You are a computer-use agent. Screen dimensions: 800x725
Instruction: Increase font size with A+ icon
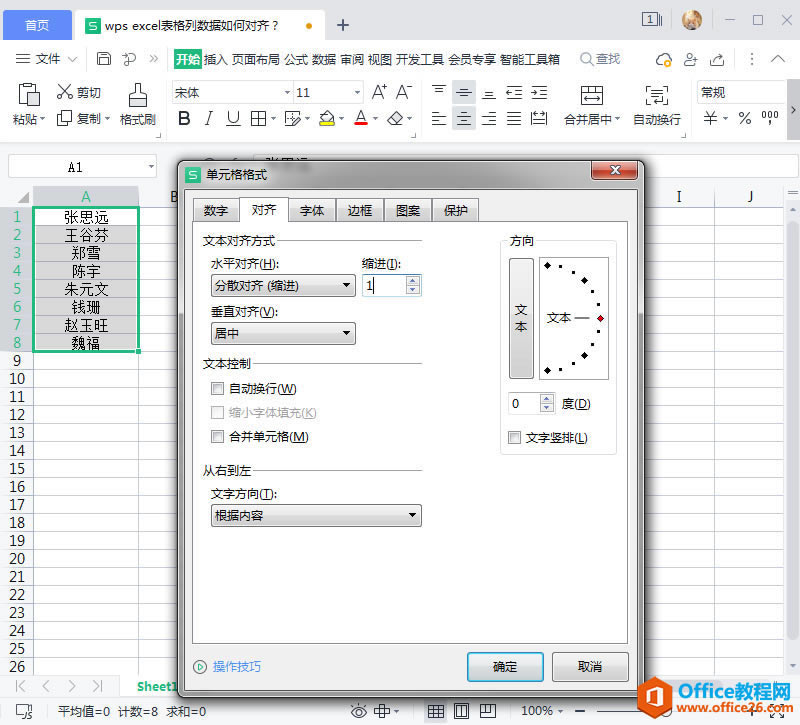coord(379,92)
